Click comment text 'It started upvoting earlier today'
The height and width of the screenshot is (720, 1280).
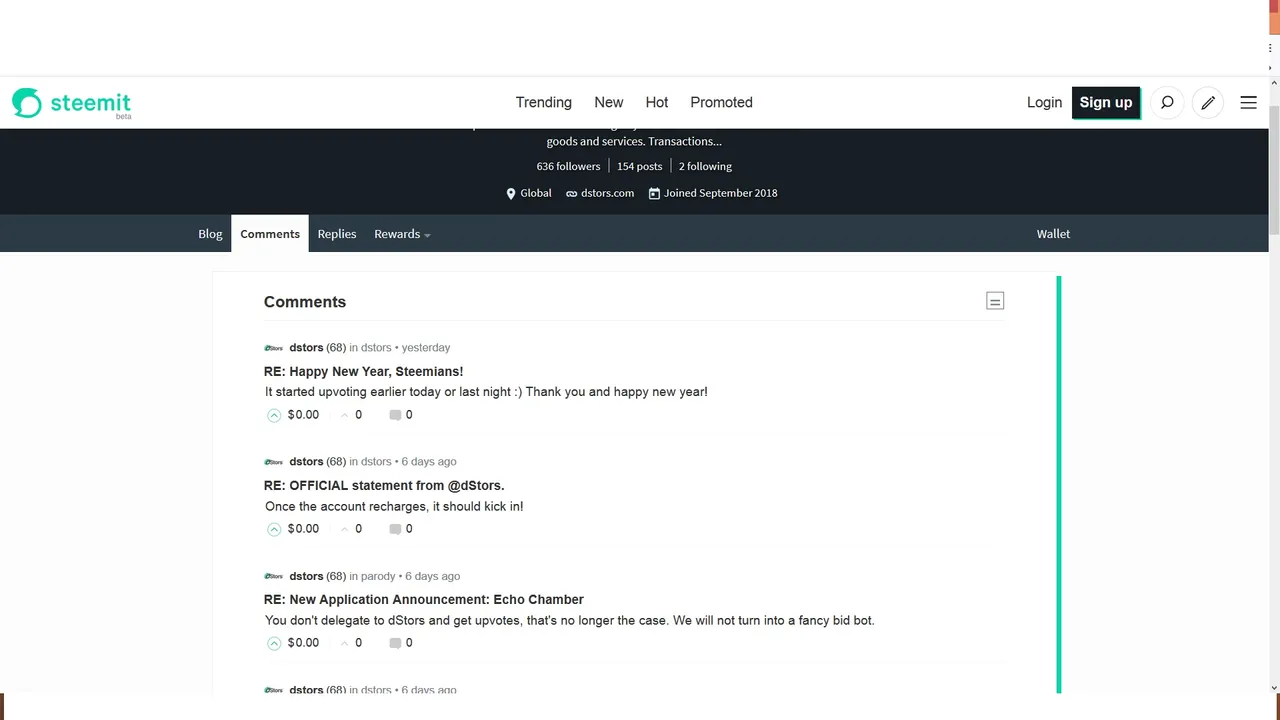(486, 392)
